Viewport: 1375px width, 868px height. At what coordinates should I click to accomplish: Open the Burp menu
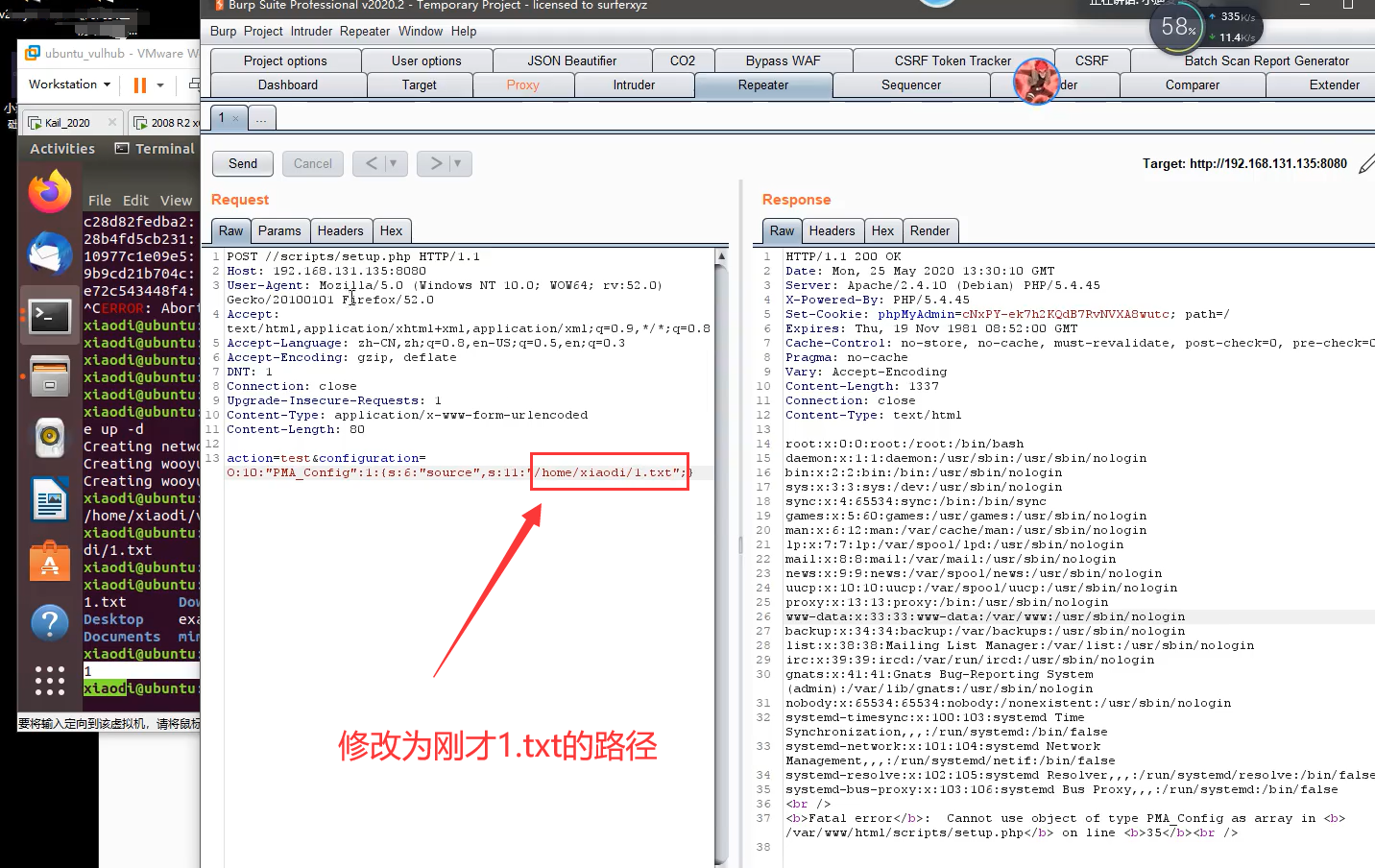click(x=223, y=31)
